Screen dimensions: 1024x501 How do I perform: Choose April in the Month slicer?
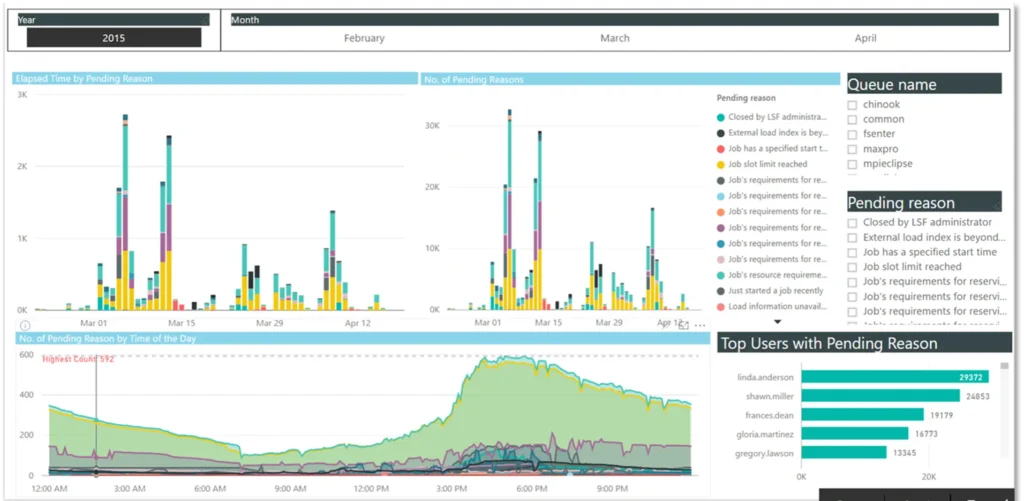click(x=865, y=39)
